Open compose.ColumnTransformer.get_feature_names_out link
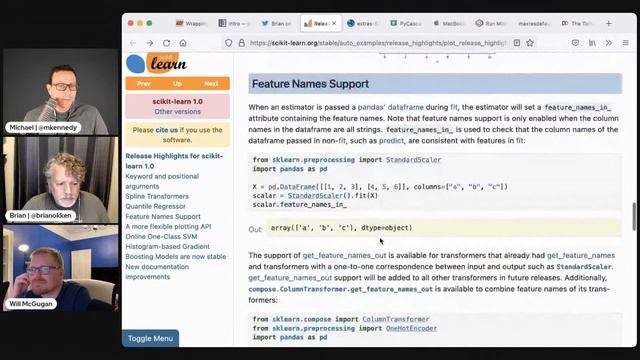This screenshot has height=360, width=640. (340, 289)
